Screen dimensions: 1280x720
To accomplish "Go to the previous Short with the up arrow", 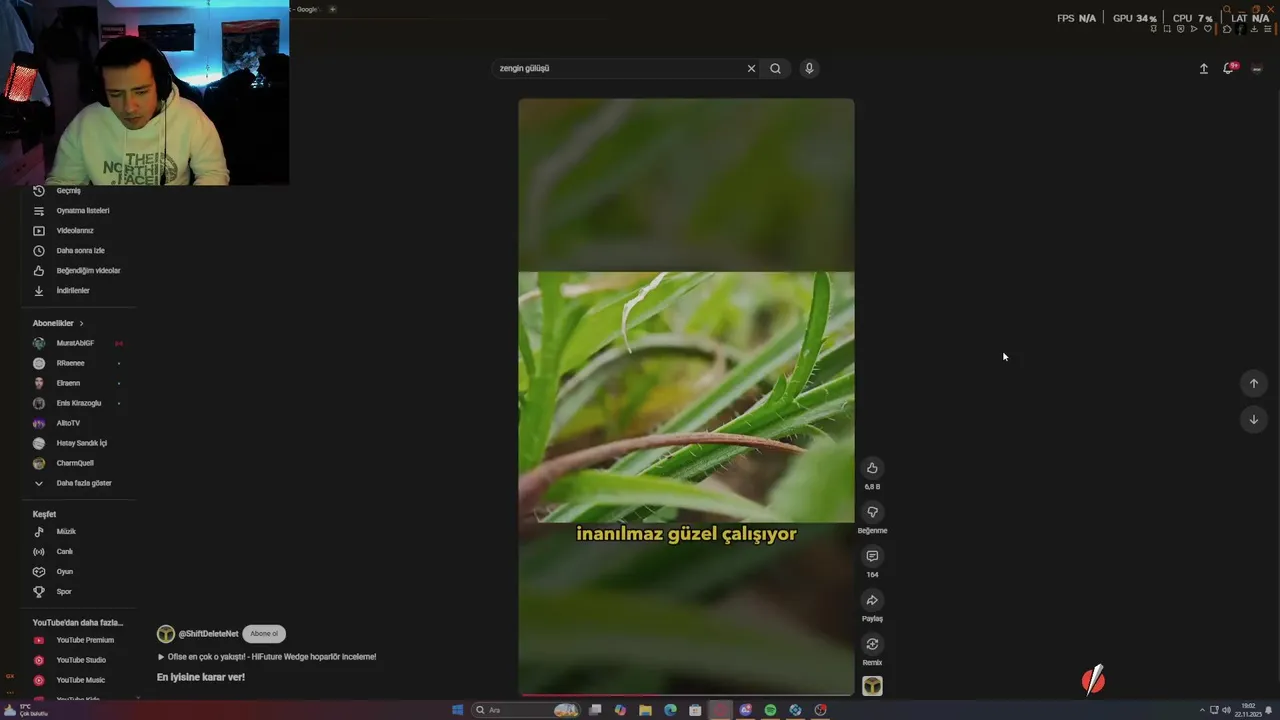I will click(x=1253, y=383).
